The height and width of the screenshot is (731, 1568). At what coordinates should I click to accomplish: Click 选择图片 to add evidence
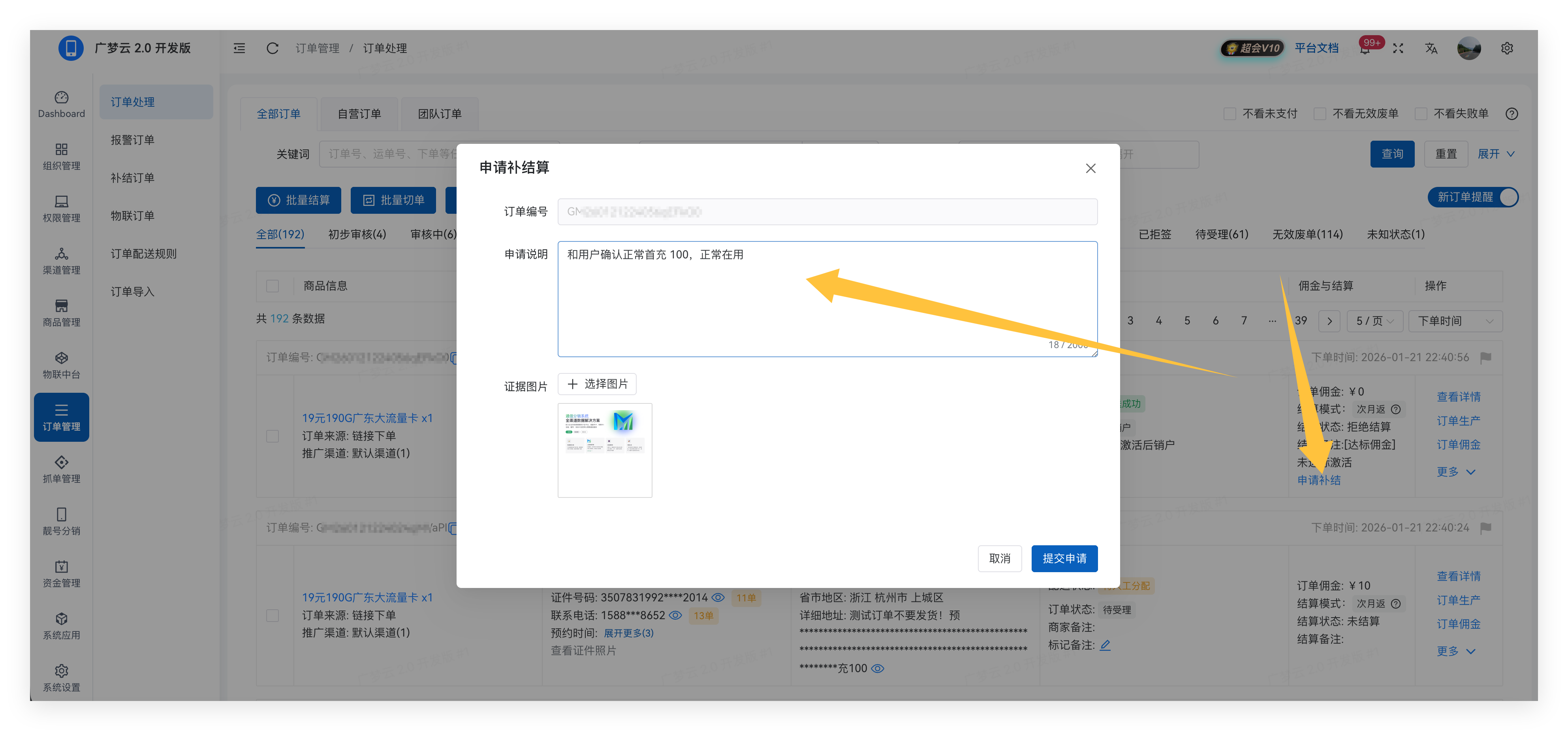596,384
